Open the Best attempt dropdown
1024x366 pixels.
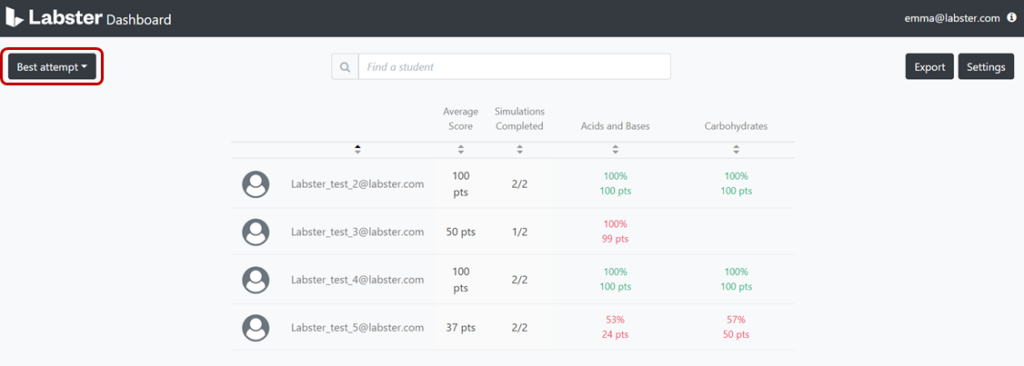point(52,67)
